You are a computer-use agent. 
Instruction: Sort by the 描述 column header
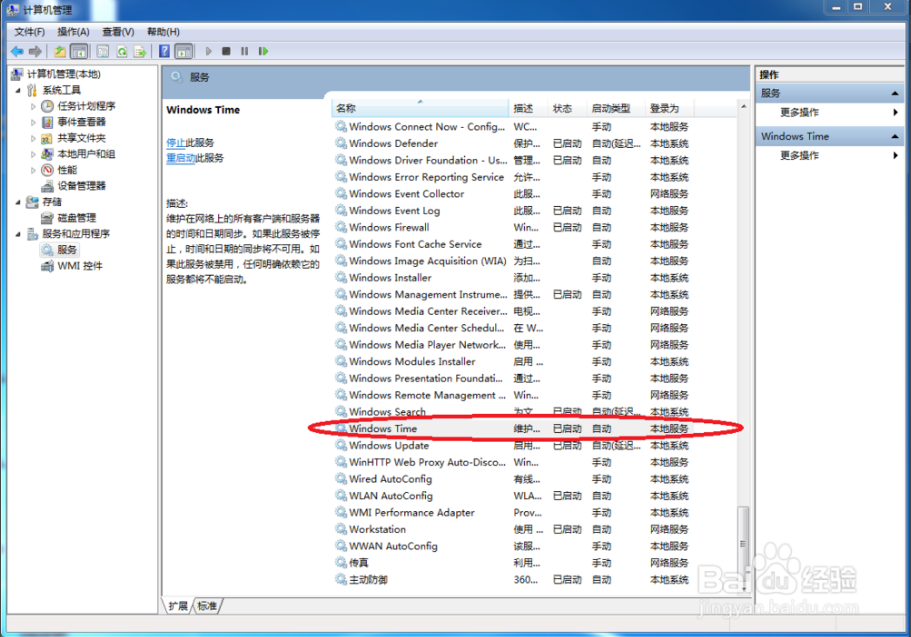[528, 108]
